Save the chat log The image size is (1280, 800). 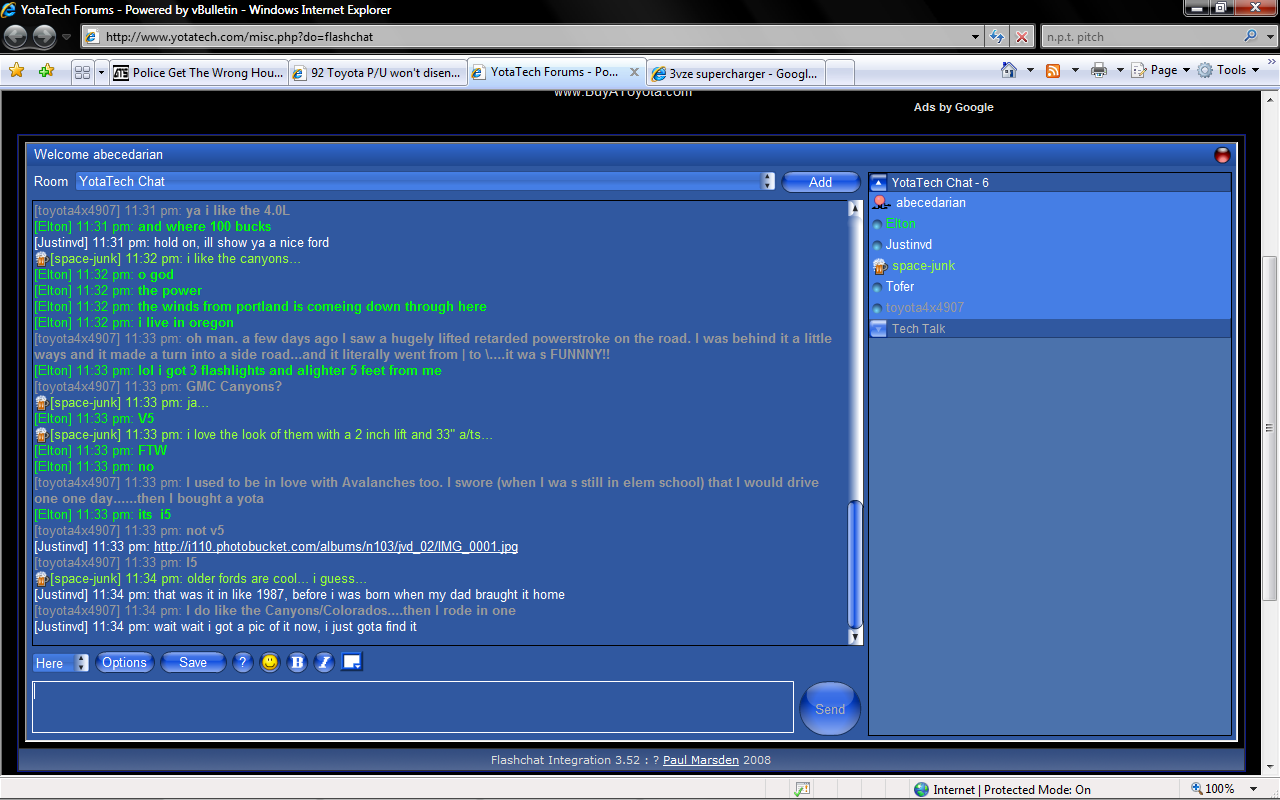point(193,663)
